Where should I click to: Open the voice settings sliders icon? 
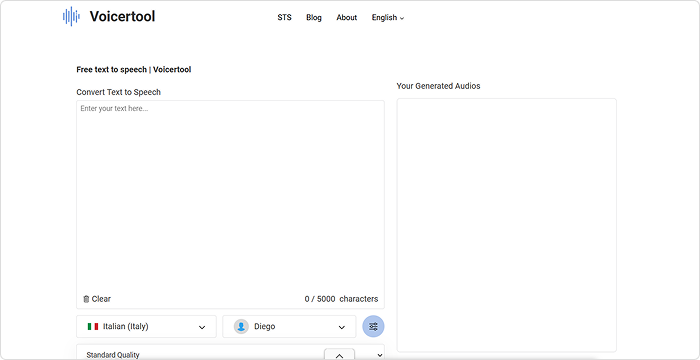pos(373,327)
